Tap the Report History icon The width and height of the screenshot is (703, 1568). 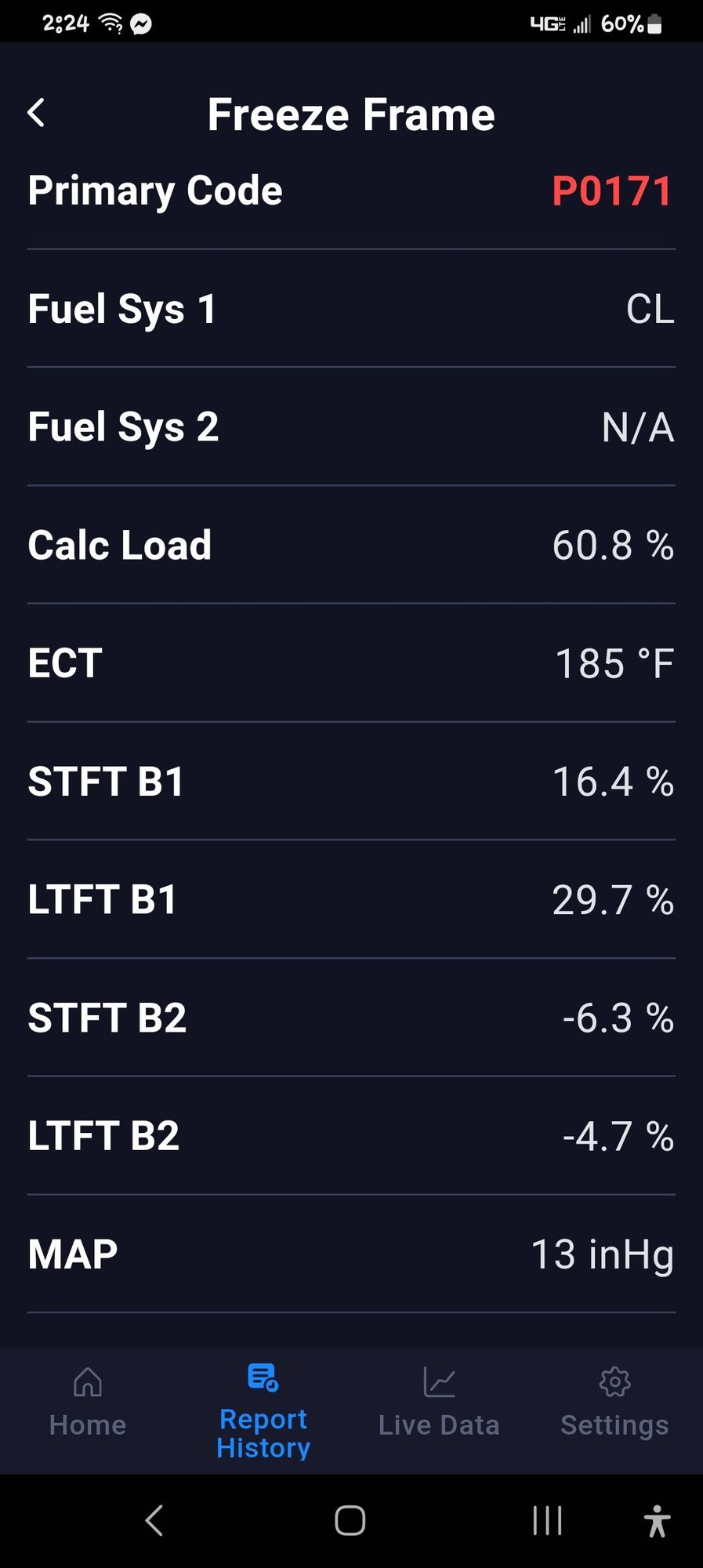pyautogui.click(x=263, y=1377)
